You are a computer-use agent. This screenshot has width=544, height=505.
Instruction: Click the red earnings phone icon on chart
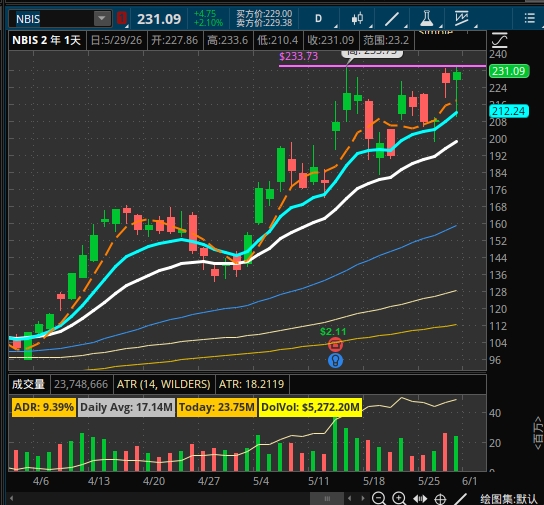(x=335, y=344)
